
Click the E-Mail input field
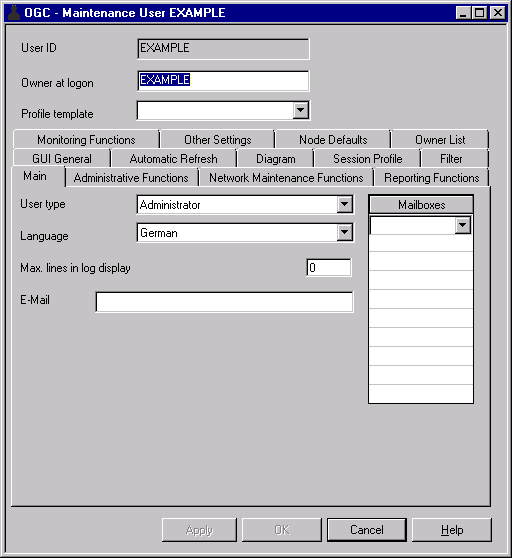(x=225, y=302)
